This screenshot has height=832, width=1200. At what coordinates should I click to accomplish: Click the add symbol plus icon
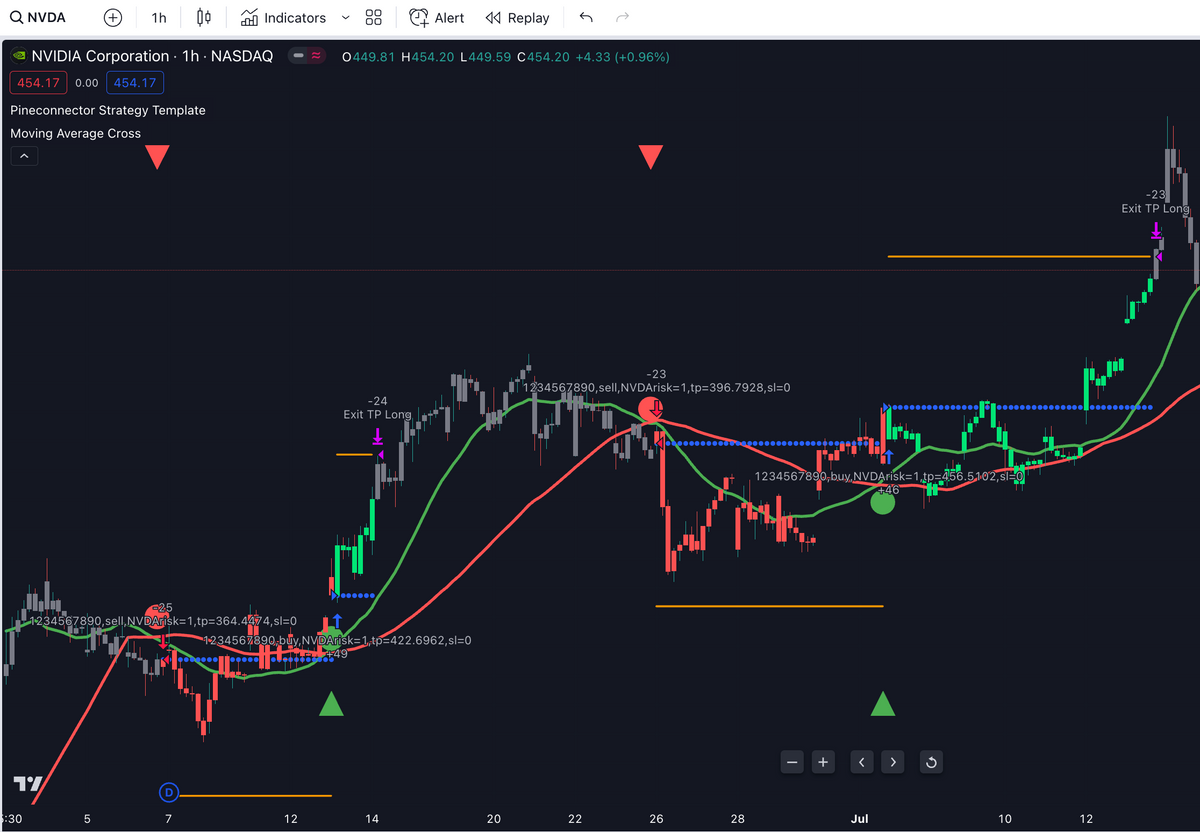click(113, 18)
